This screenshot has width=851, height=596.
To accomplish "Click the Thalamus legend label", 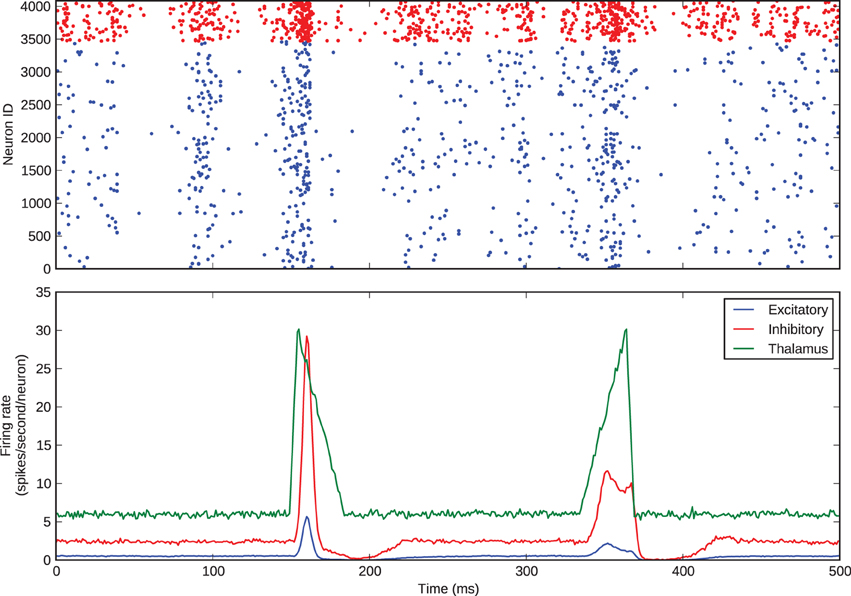I will (x=798, y=348).
